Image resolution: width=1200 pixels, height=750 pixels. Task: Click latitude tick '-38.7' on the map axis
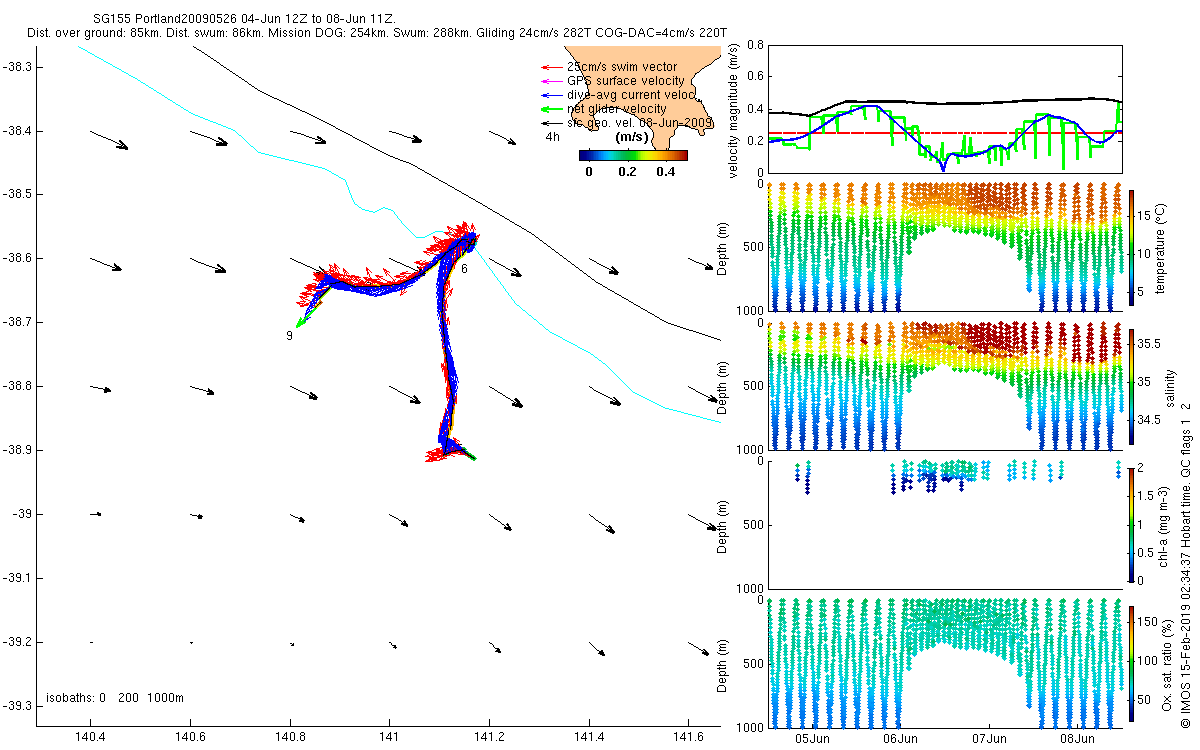18,322
